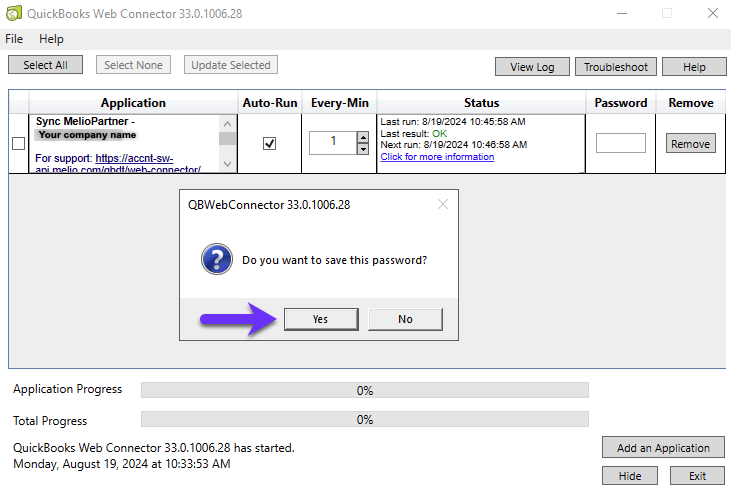Click 'QuickBooks Web Connector 33.0.1006.28 has started.' message
731x488 pixels.
click(x=154, y=448)
